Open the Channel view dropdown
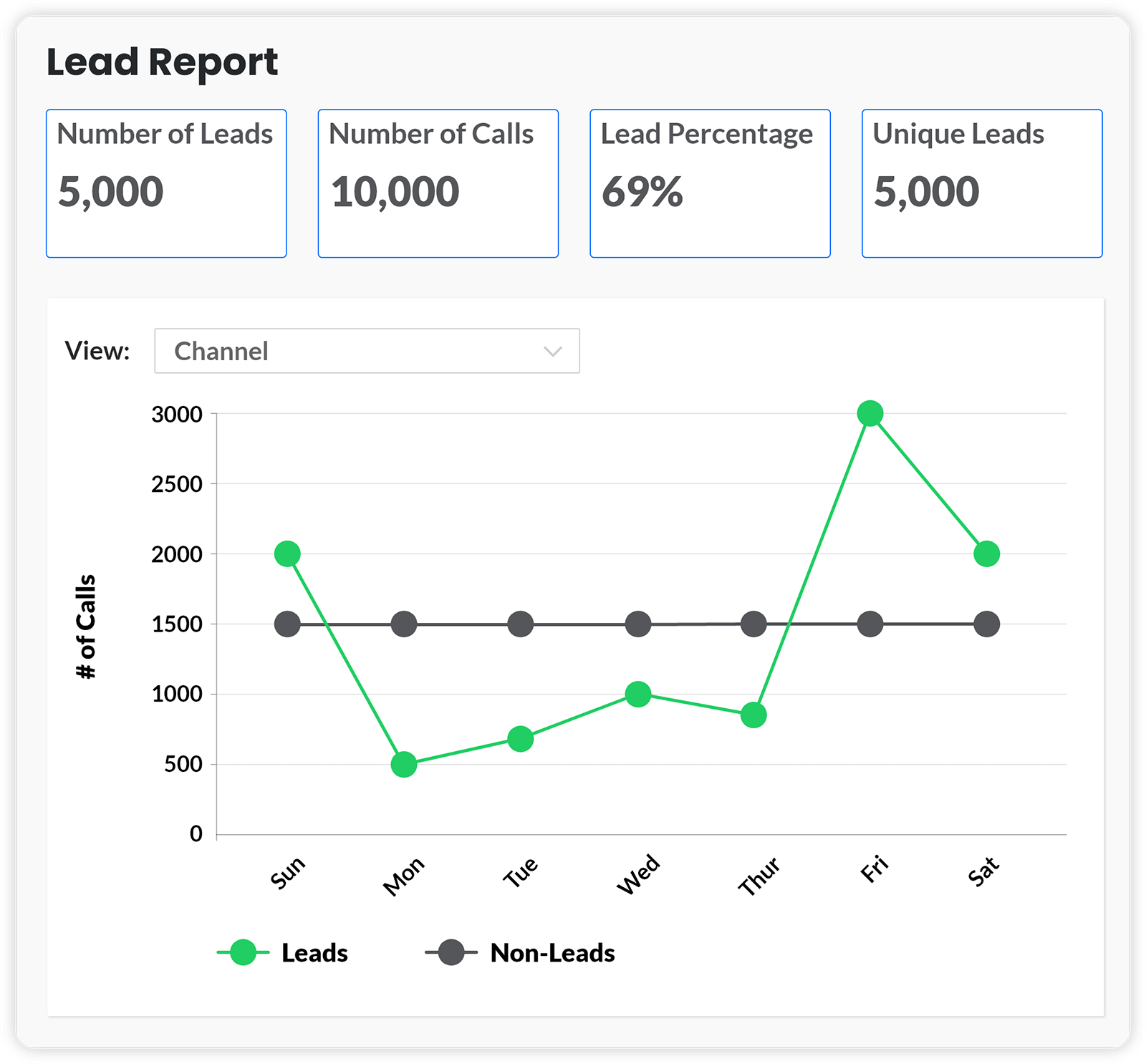This screenshot has width=1146, height=1064. (x=367, y=351)
